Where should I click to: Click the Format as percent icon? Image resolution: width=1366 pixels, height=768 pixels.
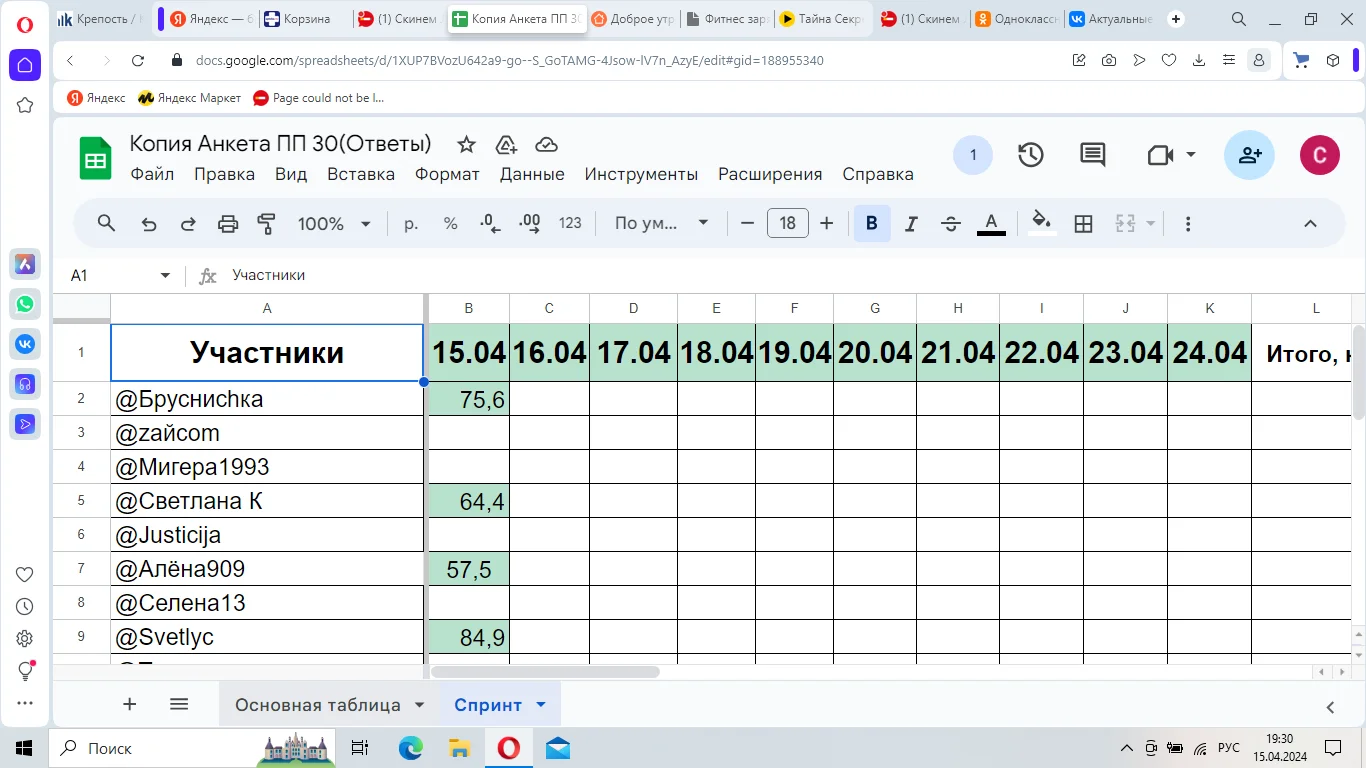(x=450, y=223)
